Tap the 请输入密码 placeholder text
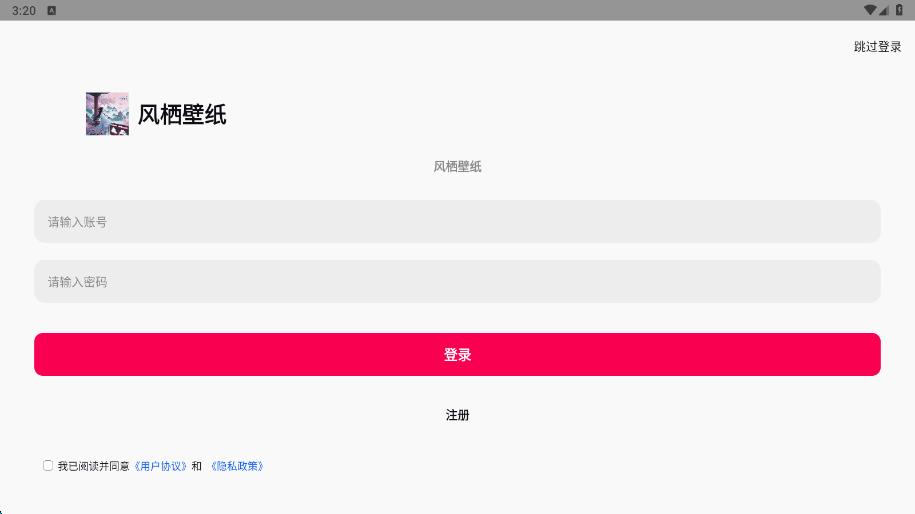The height and width of the screenshot is (514, 915). point(77,282)
